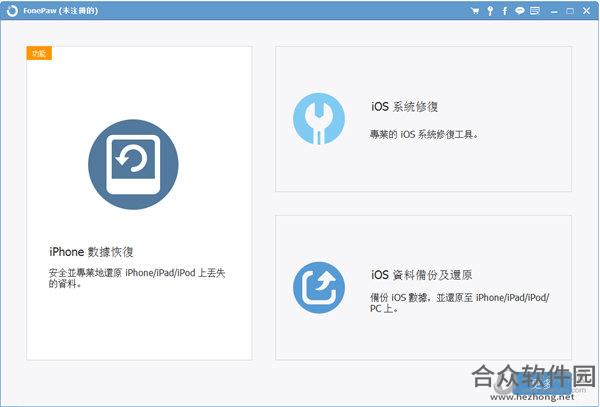The height and width of the screenshot is (407, 600).
Task: Select the iPhone data recovery round icon
Action: click(x=133, y=164)
